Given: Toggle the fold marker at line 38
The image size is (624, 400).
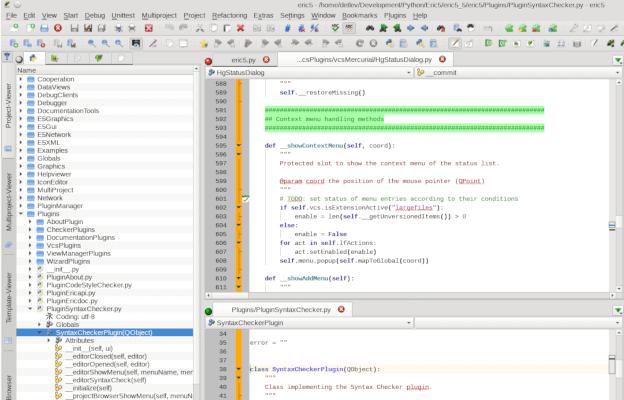Looking at the screenshot, I should (239, 369).
